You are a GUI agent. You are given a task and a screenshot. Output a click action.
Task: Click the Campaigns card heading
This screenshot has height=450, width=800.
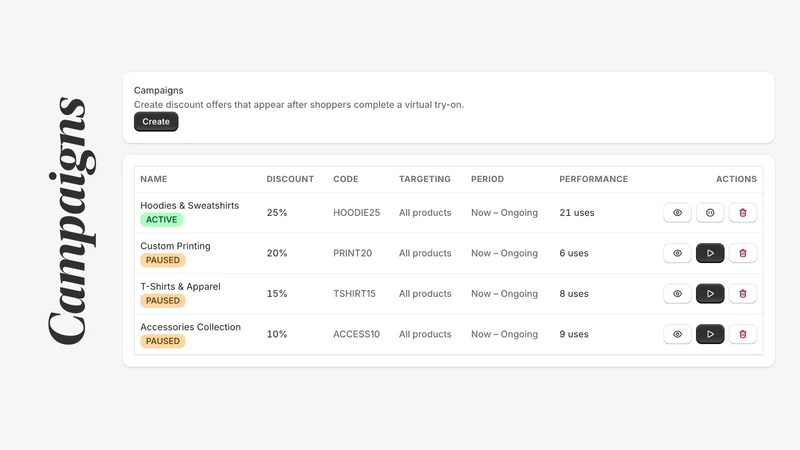pyautogui.click(x=159, y=90)
